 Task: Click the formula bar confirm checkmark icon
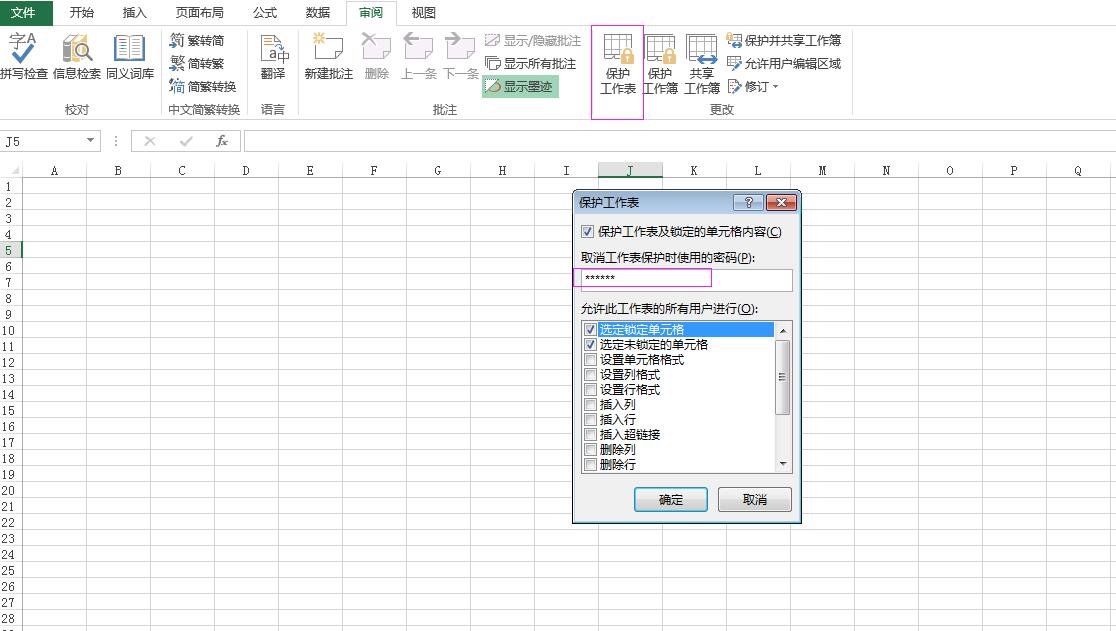186,141
